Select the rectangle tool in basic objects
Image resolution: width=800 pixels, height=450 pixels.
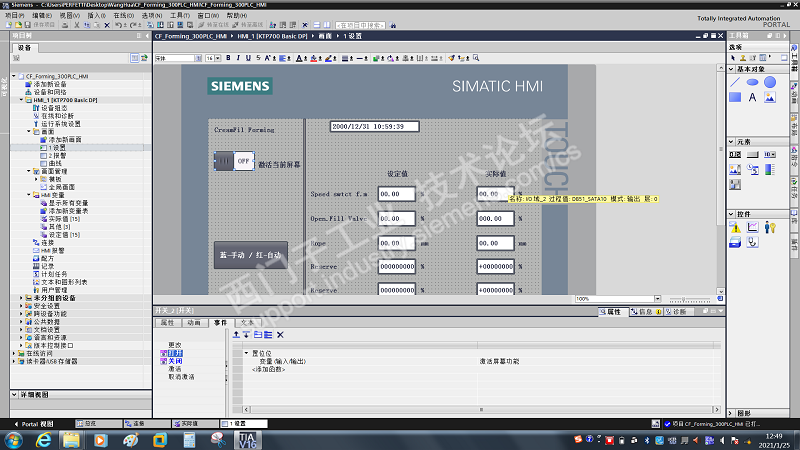[x=735, y=97]
